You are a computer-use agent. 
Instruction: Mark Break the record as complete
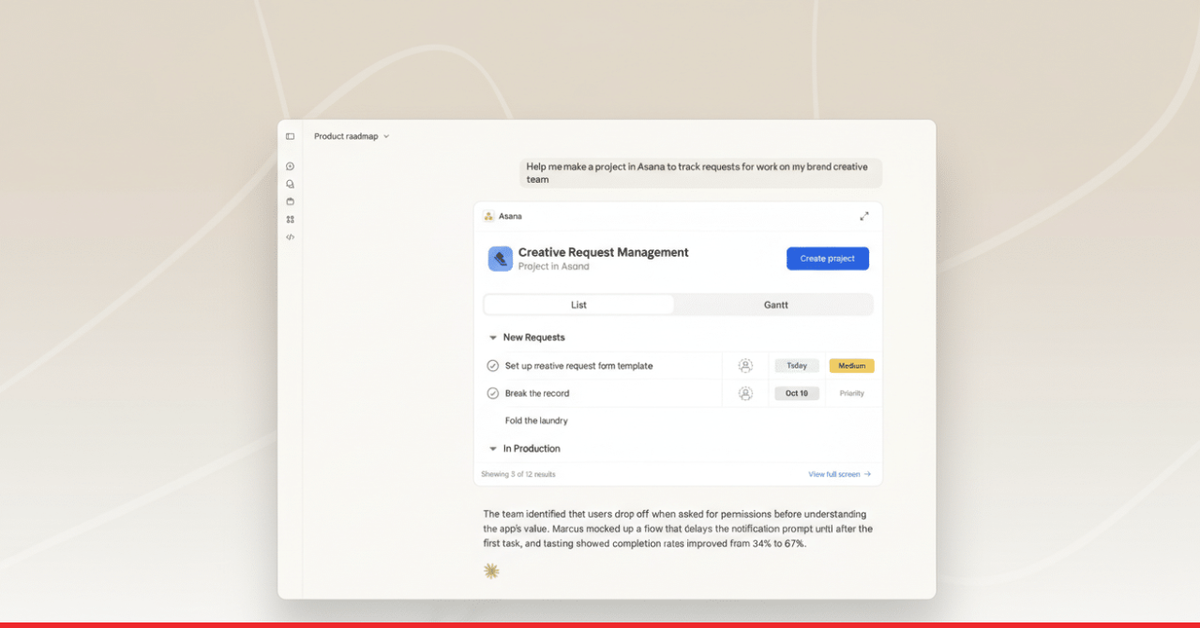pyautogui.click(x=493, y=393)
